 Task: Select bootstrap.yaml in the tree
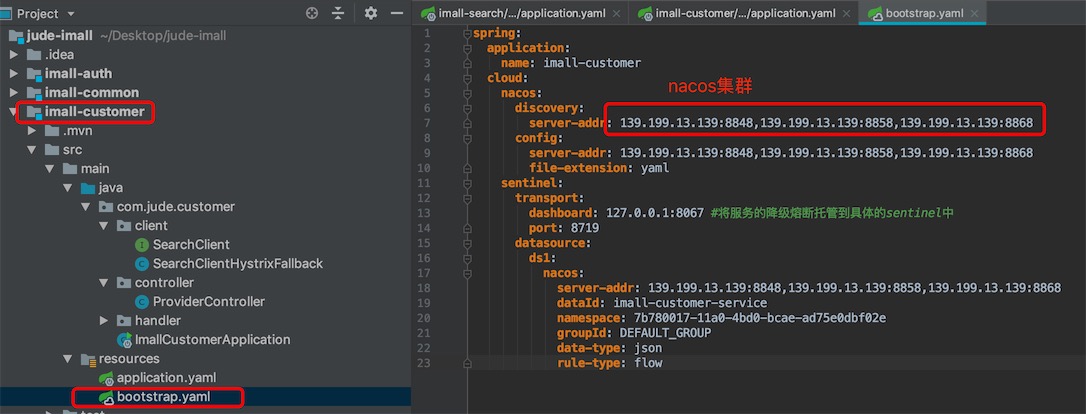pyautogui.click(x=163, y=397)
